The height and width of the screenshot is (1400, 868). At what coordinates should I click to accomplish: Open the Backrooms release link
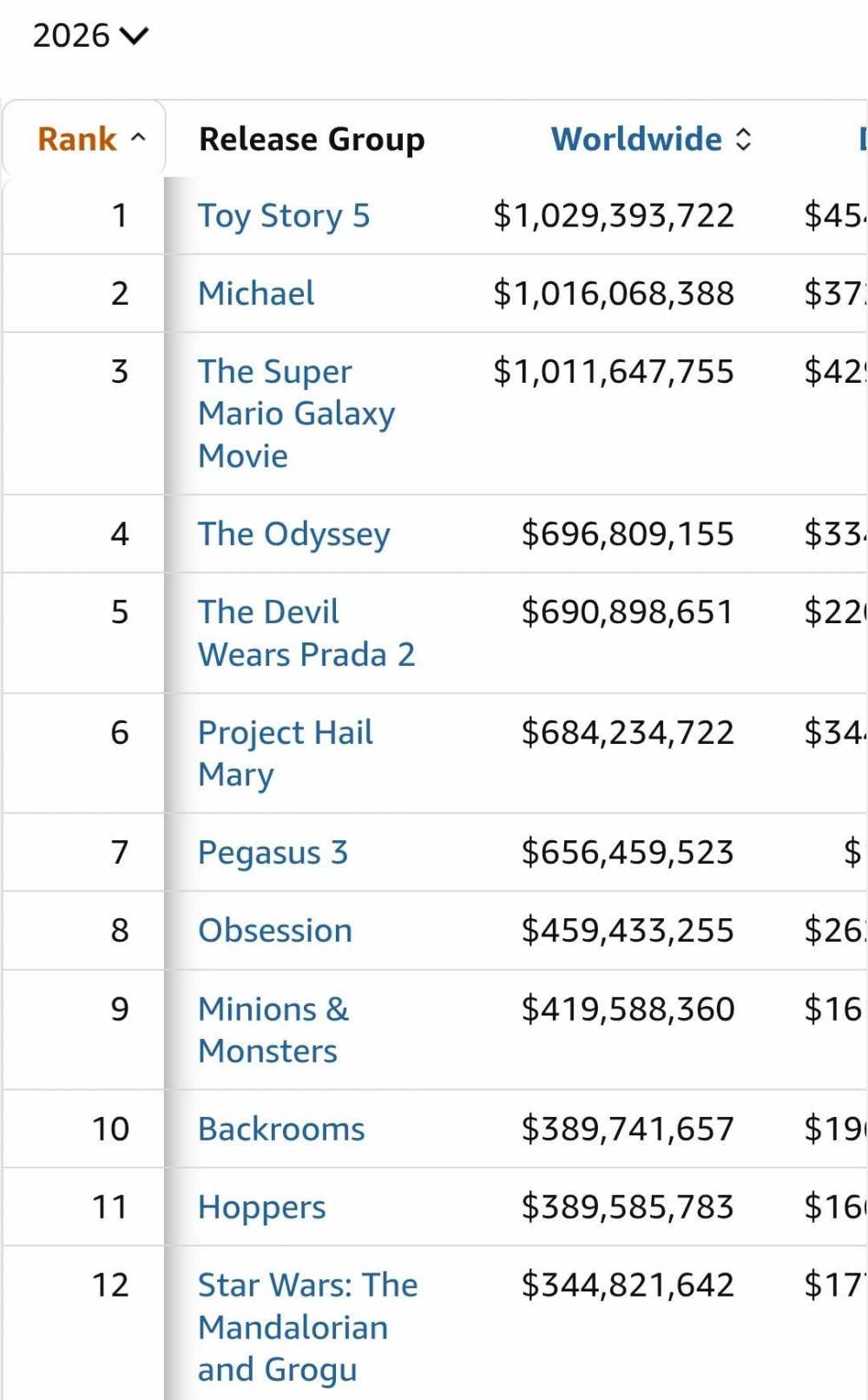(281, 1128)
